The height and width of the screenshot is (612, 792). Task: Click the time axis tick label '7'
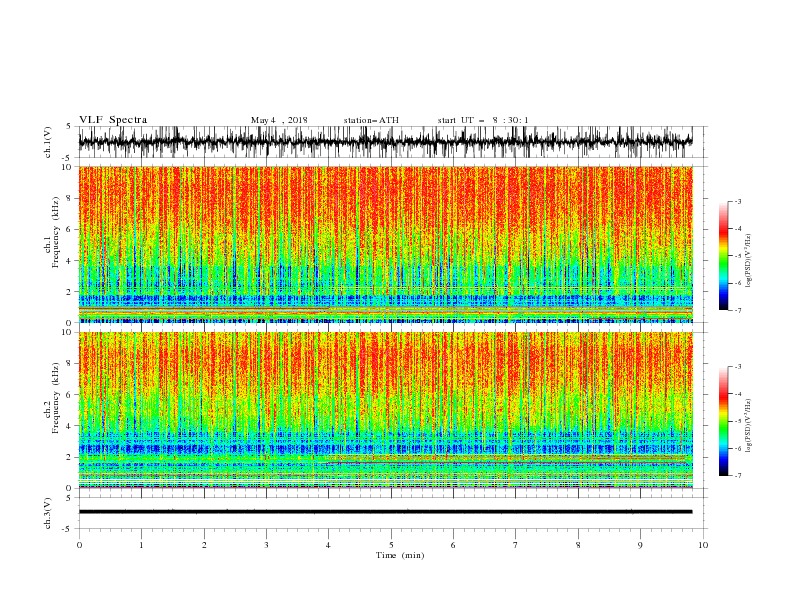pos(515,545)
